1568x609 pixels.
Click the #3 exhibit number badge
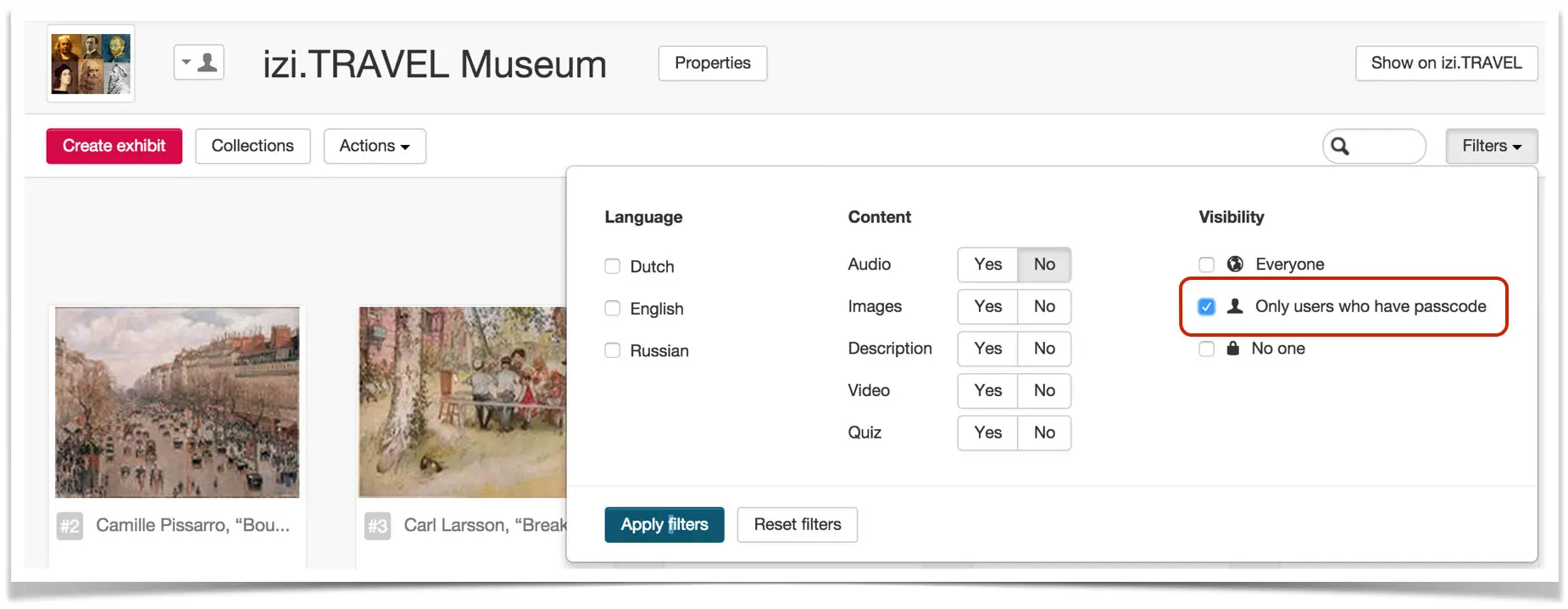[x=377, y=526]
